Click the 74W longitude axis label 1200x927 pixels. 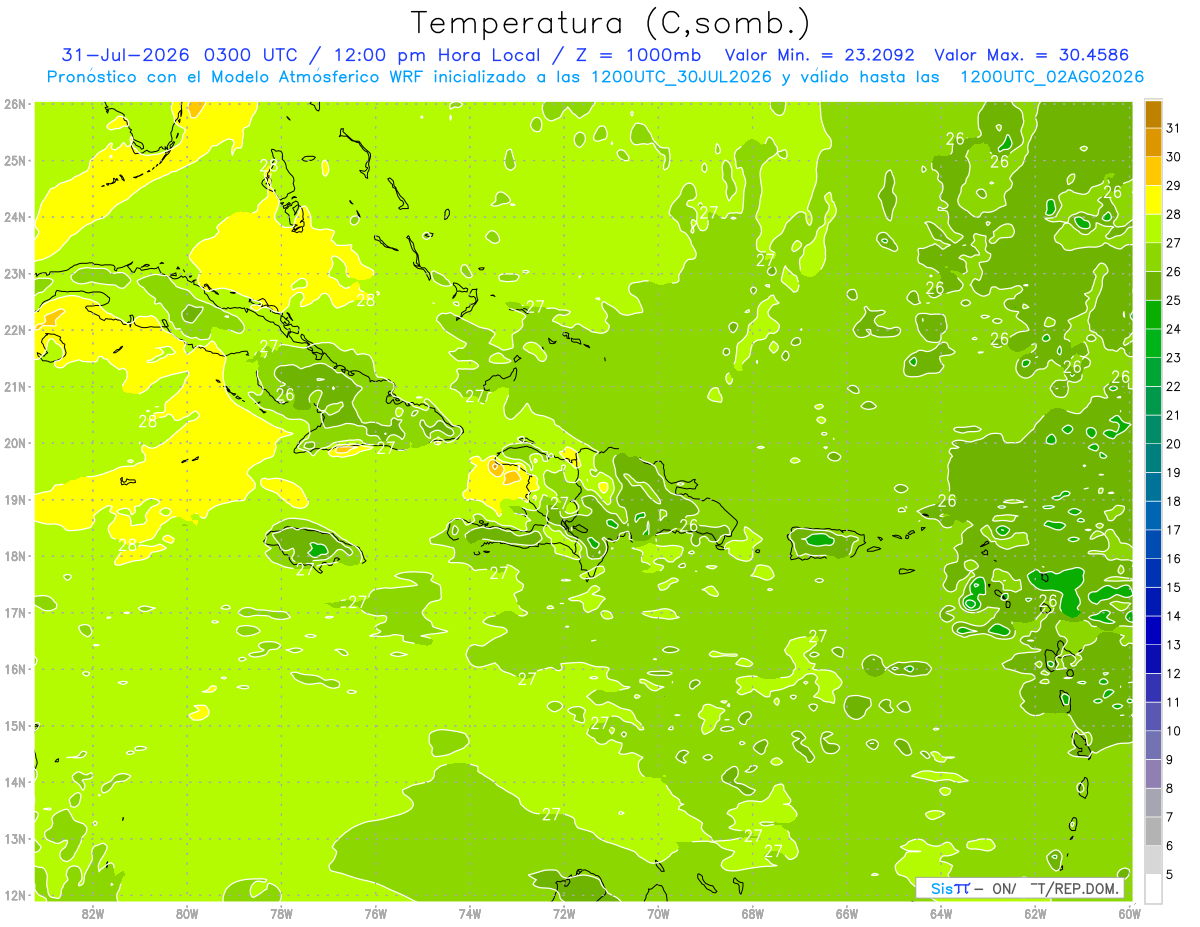point(470,913)
